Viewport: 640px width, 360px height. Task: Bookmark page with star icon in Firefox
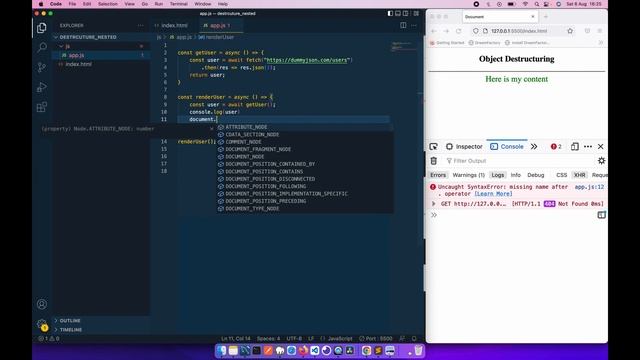[570, 31]
